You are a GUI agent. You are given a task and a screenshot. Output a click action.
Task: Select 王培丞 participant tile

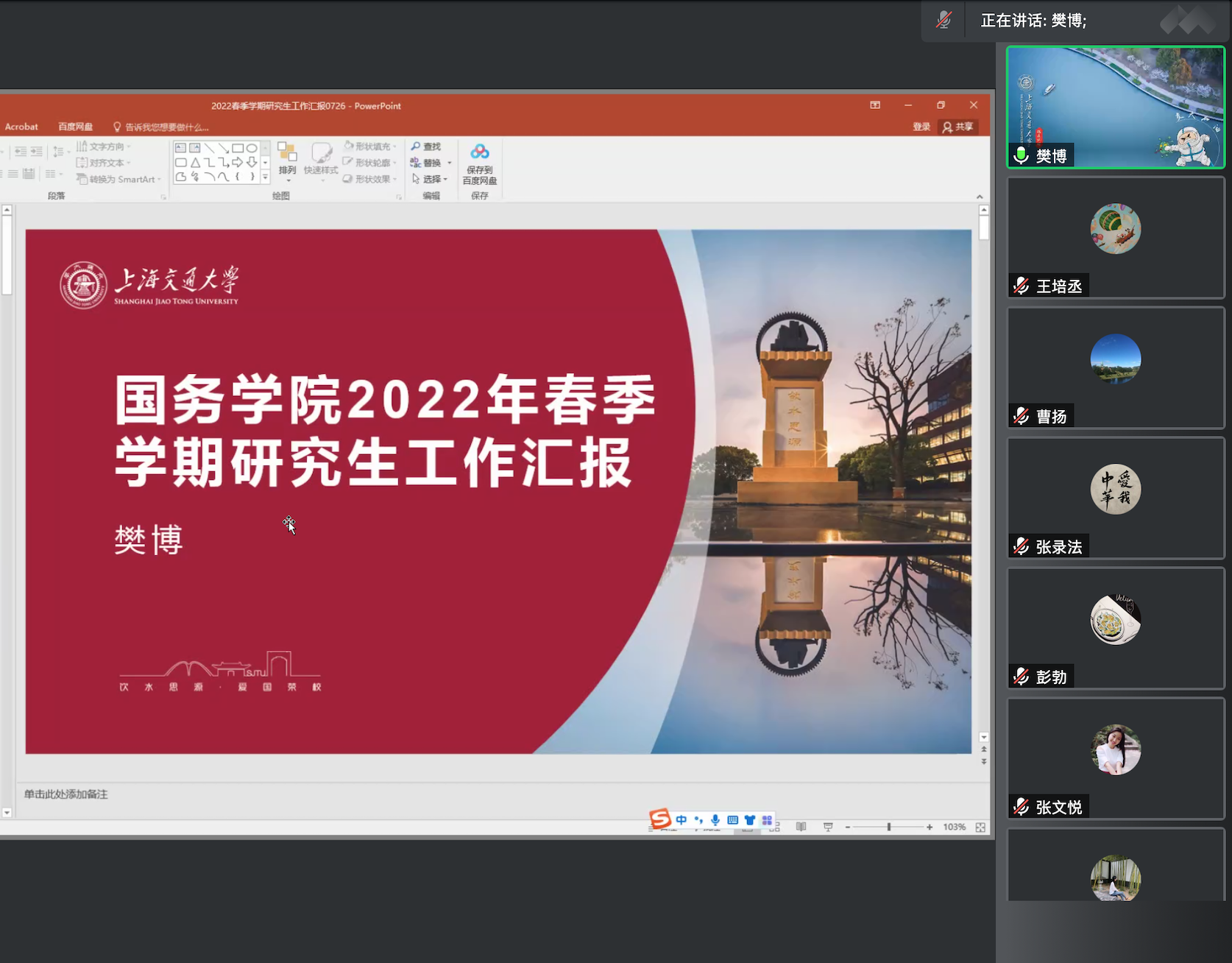(x=1115, y=237)
